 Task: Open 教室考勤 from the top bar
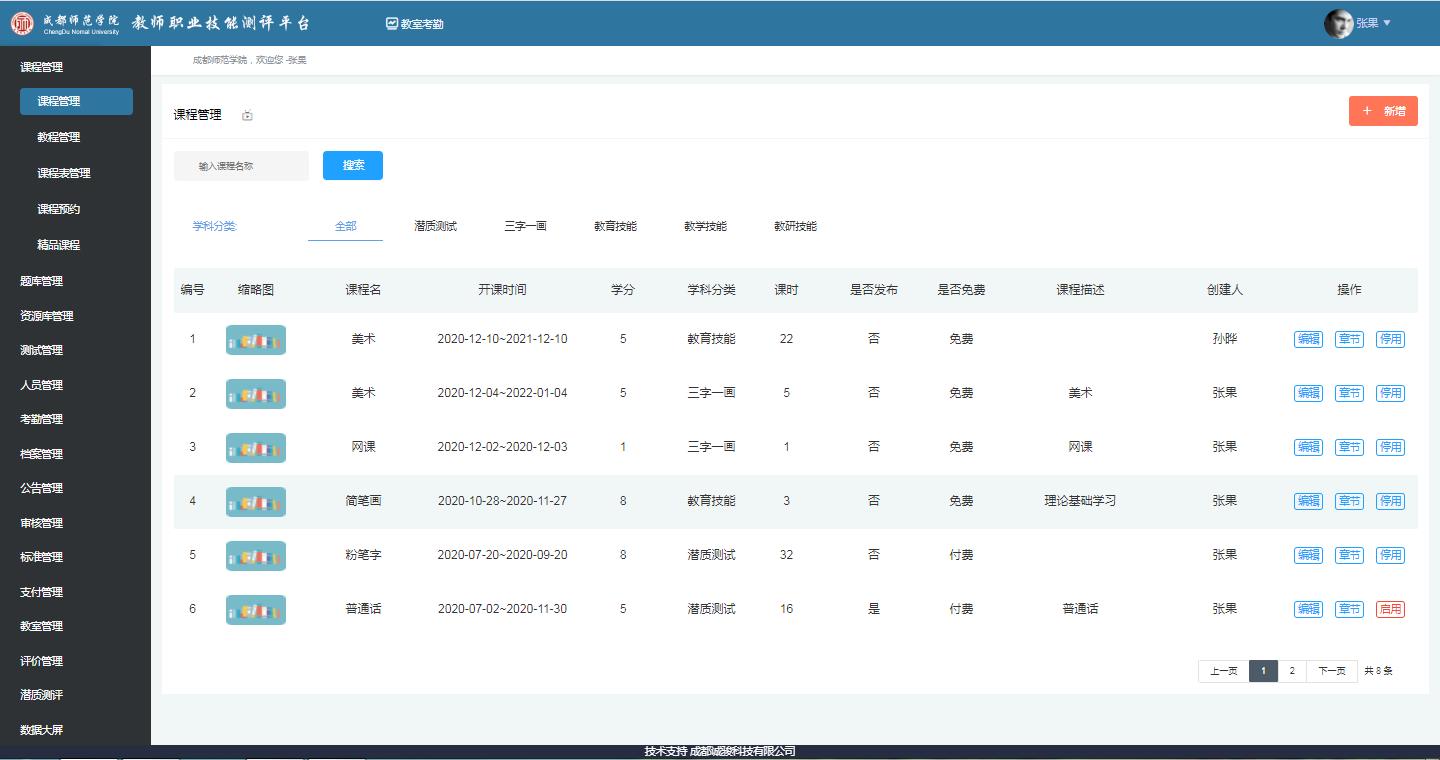[x=414, y=24]
